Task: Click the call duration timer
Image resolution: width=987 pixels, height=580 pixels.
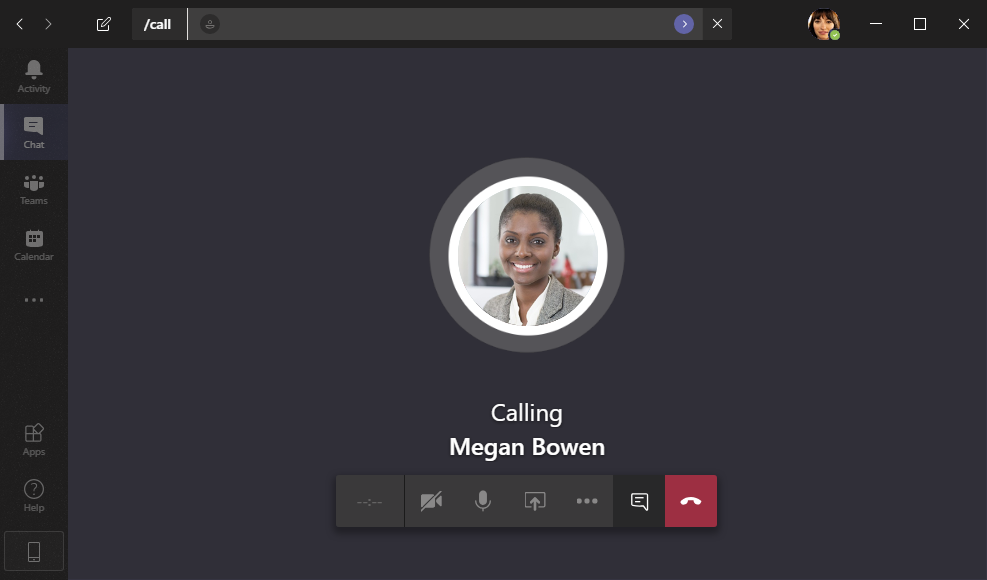Action: point(369,502)
